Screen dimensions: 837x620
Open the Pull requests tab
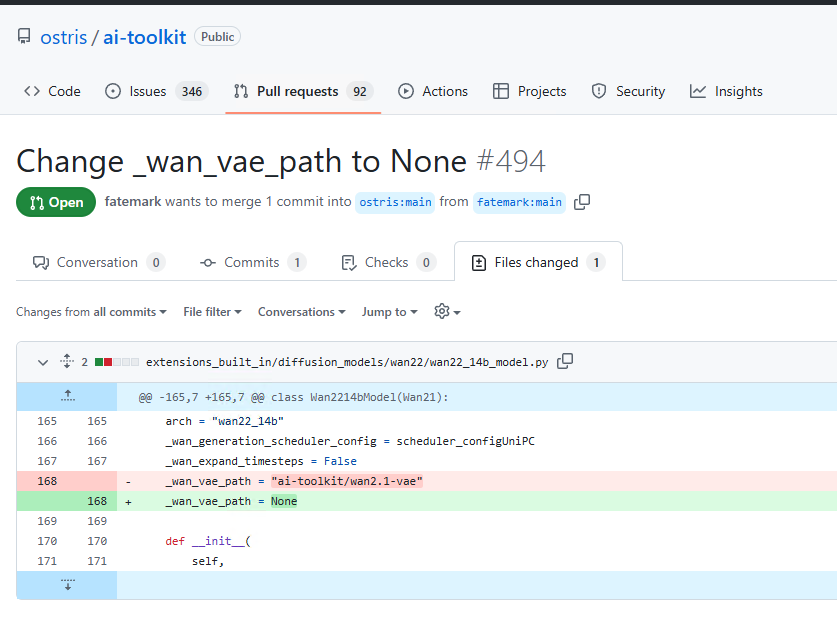coord(303,91)
